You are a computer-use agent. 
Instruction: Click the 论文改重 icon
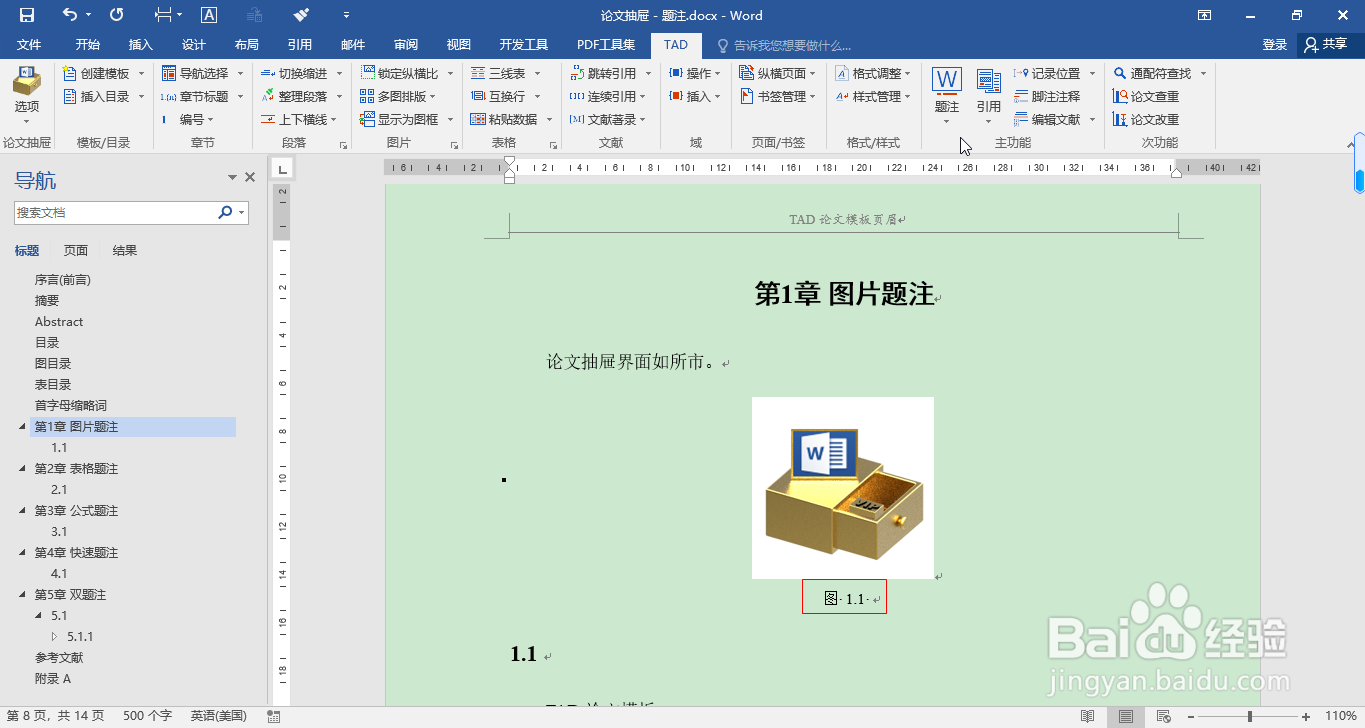pyautogui.click(x=1120, y=120)
